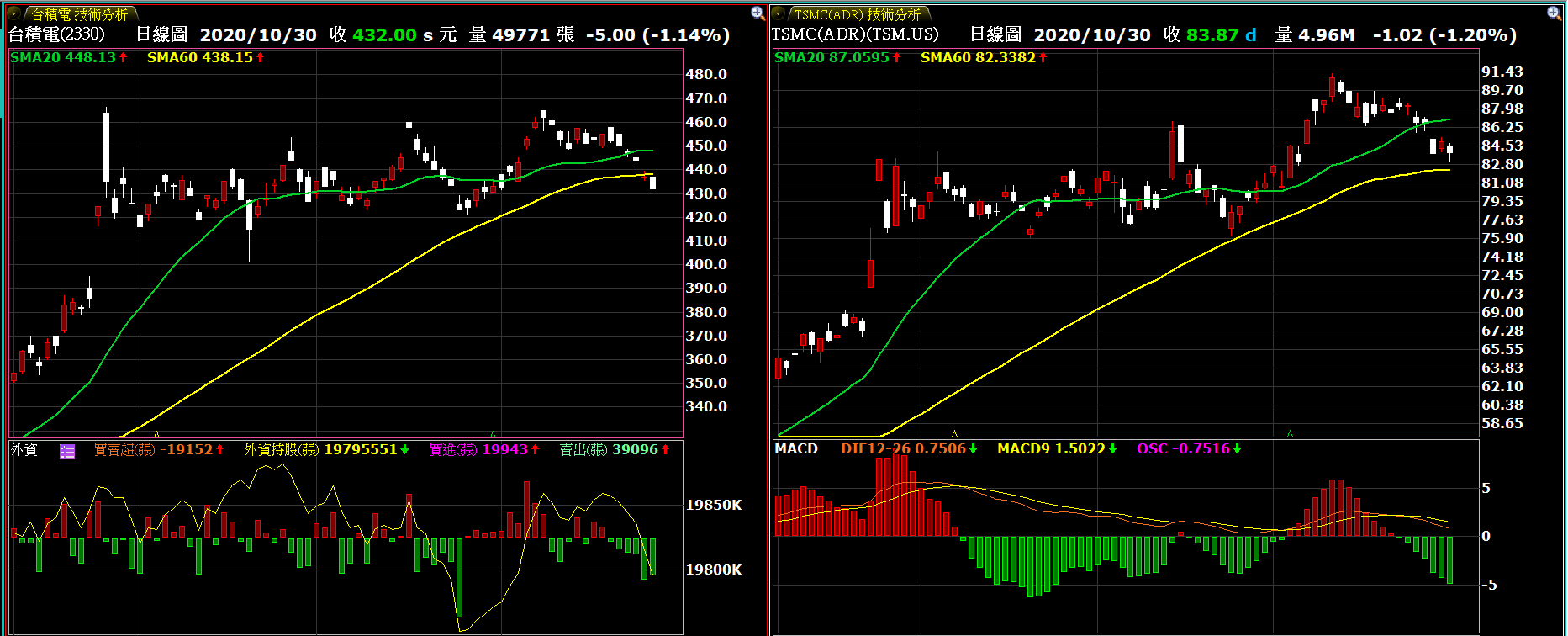Click the closing price 83.87 value
This screenshot has width=1568, height=636.
(1212, 35)
